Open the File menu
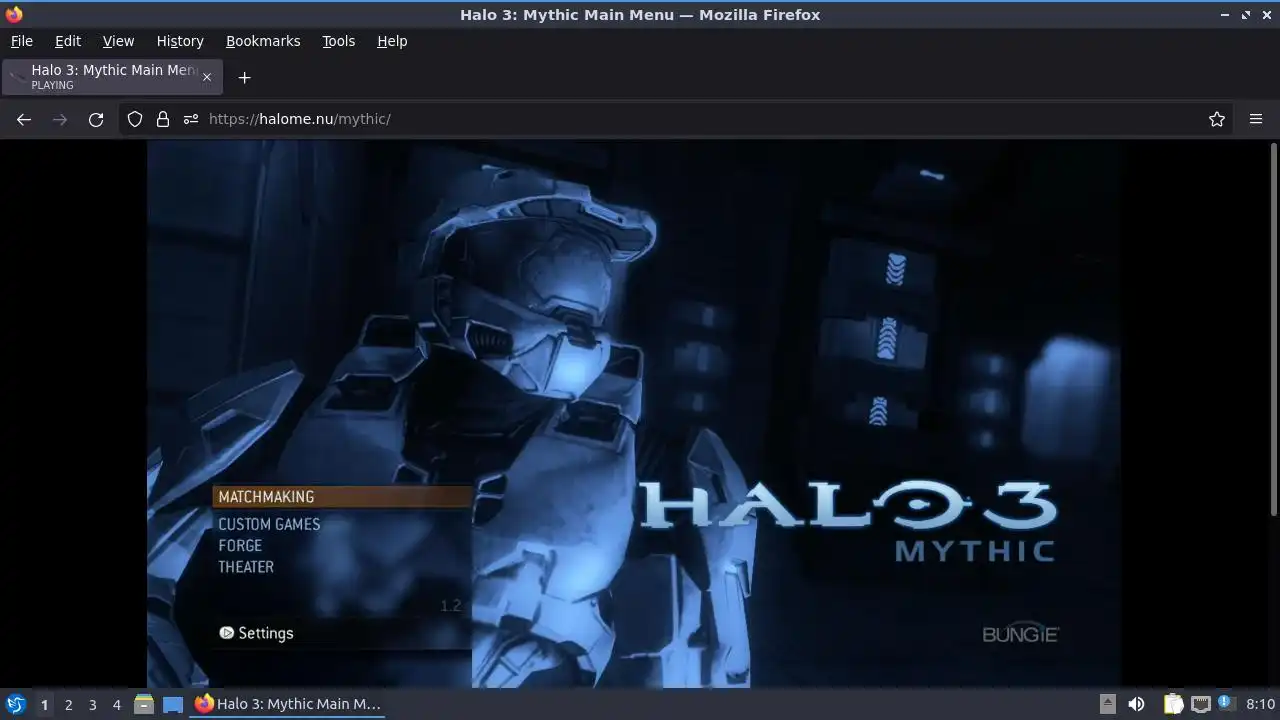 click(x=21, y=41)
